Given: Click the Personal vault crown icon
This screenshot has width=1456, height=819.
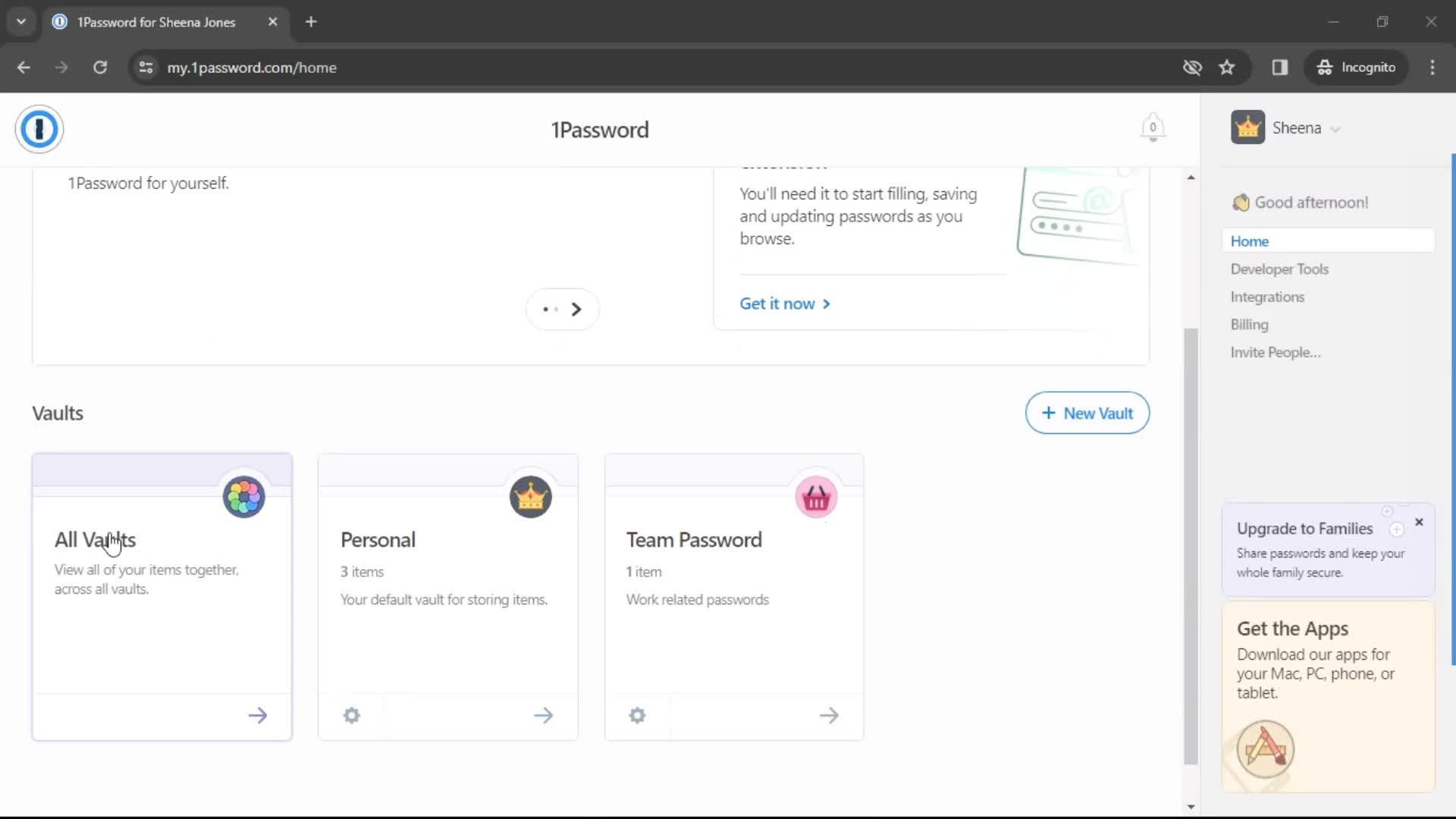Looking at the screenshot, I should pyautogui.click(x=530, y=497).
